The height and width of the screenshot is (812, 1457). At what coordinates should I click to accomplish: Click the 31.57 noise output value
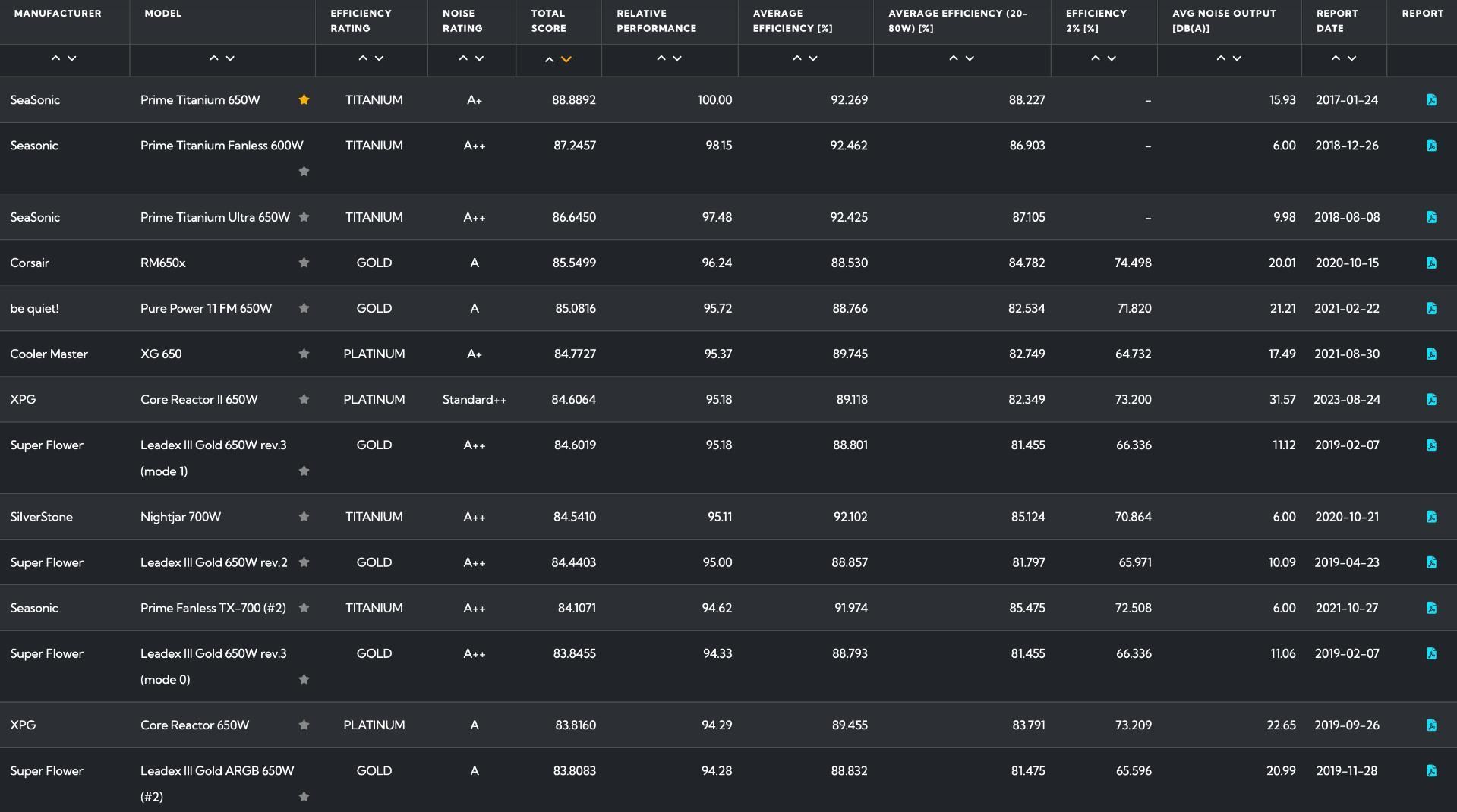(1282, 399)
